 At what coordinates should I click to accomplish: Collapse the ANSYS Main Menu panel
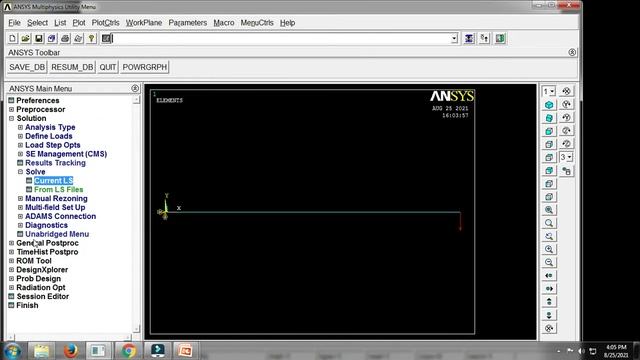click(135, 88)
